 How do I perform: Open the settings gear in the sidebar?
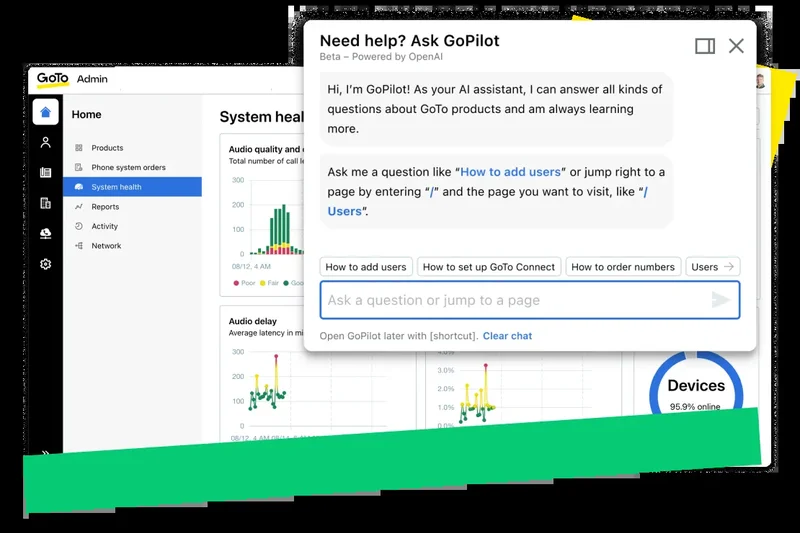coord(45,264)
